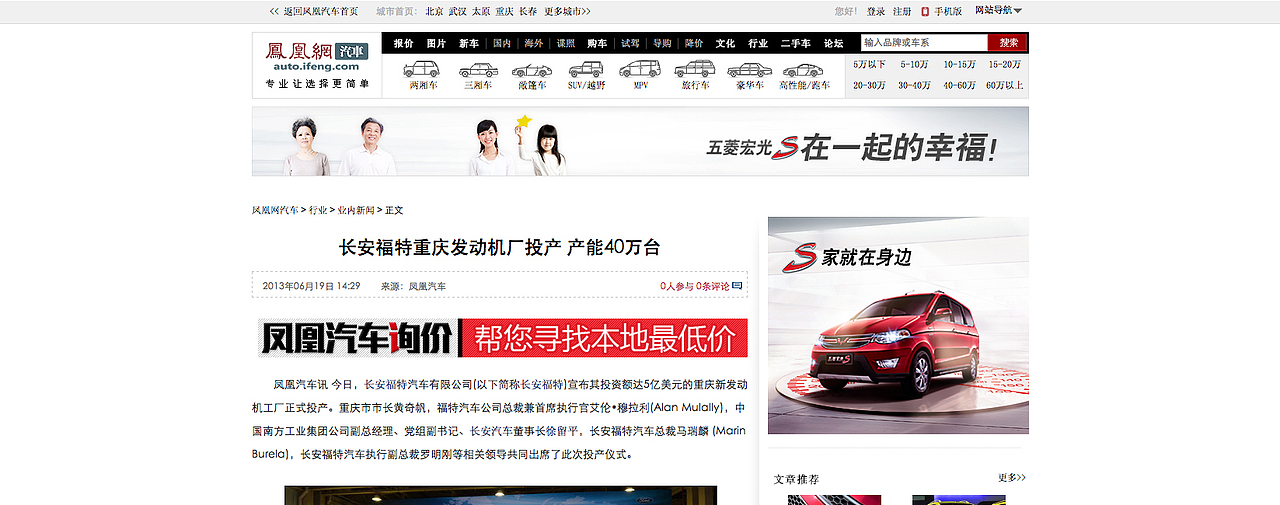Click breadcrumb 凤凰网汽车

[275, 210]
